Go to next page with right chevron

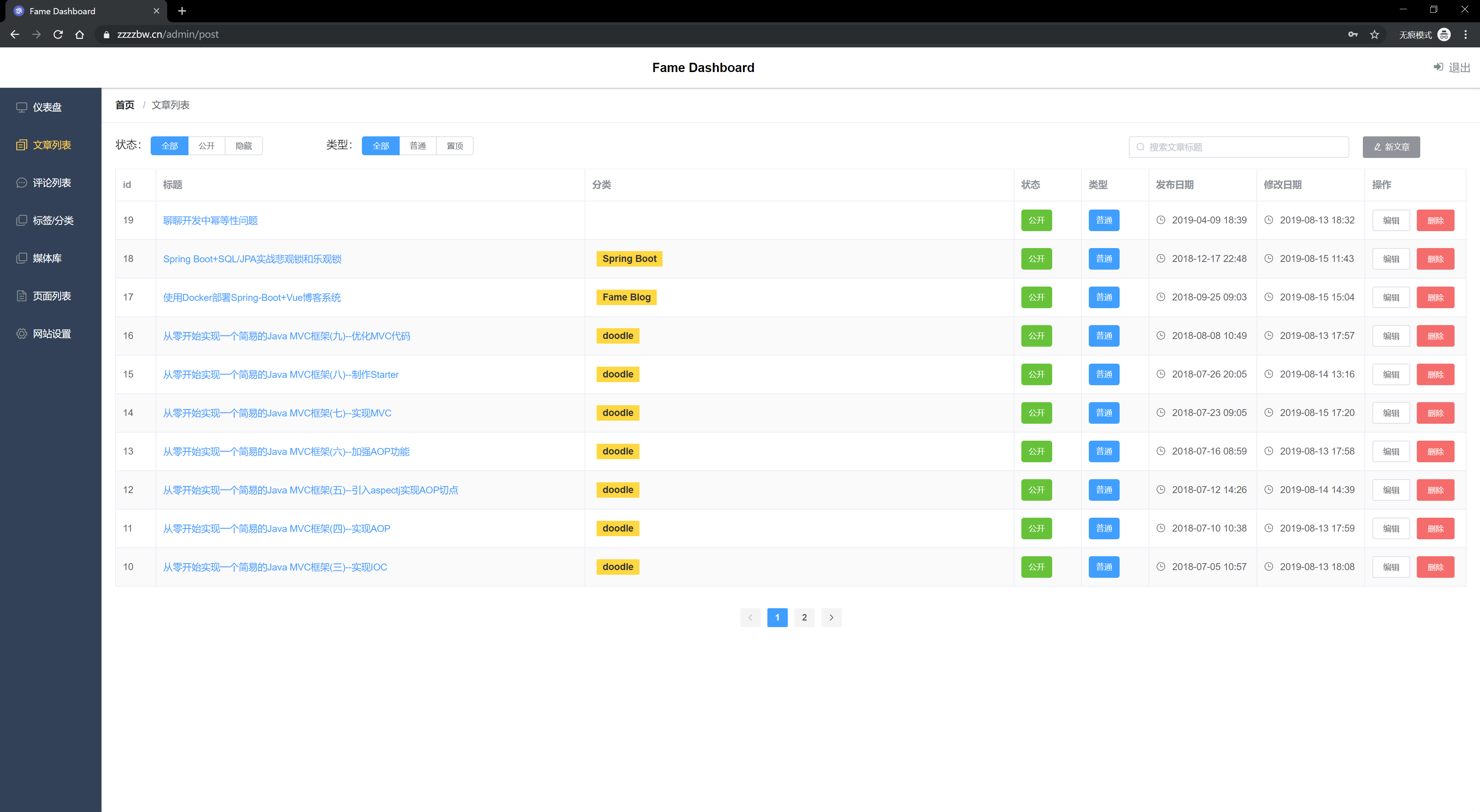coord(831,617)
